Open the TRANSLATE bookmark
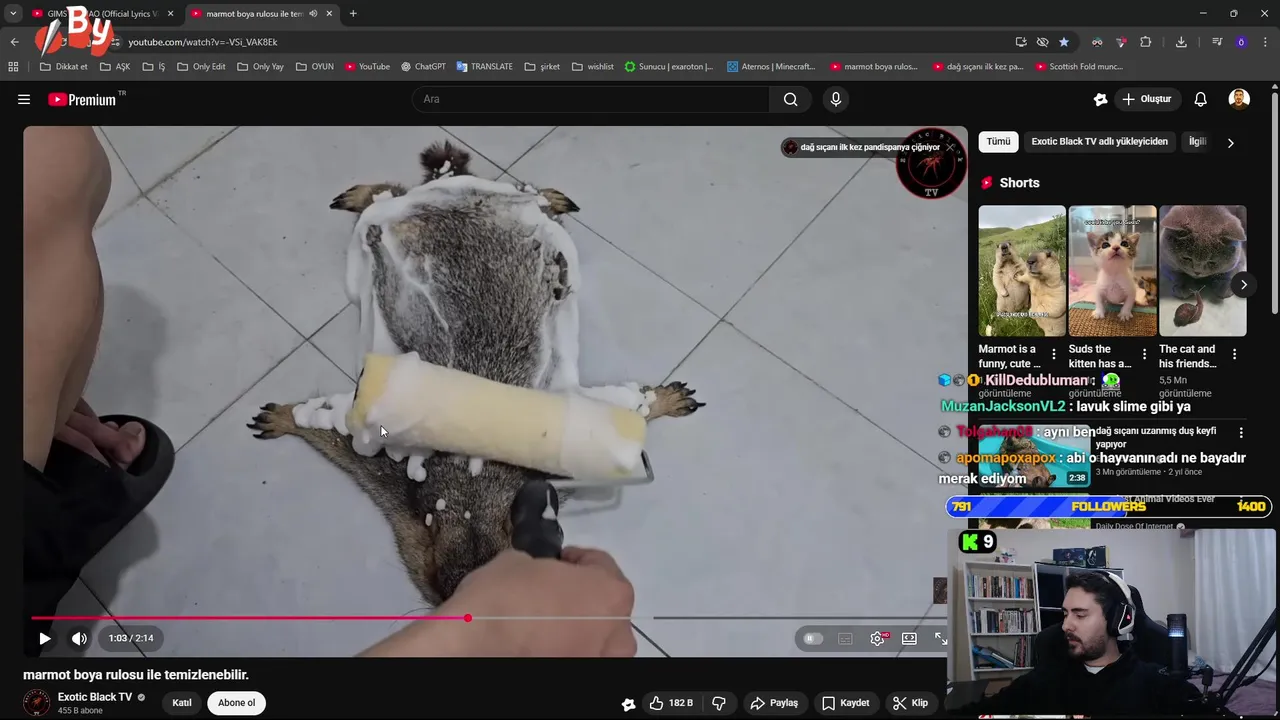The height and width of the screenshot is (720, 1280). [x=484, y=67]
